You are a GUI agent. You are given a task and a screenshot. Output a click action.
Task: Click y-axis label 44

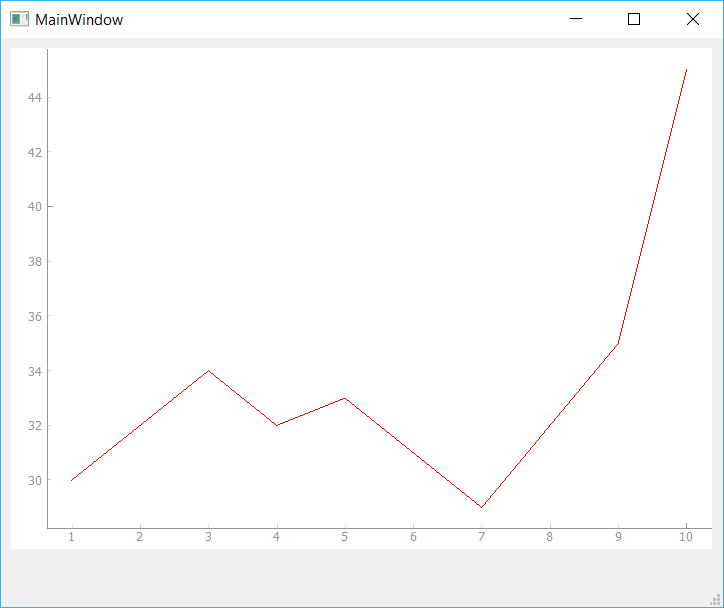35,97
